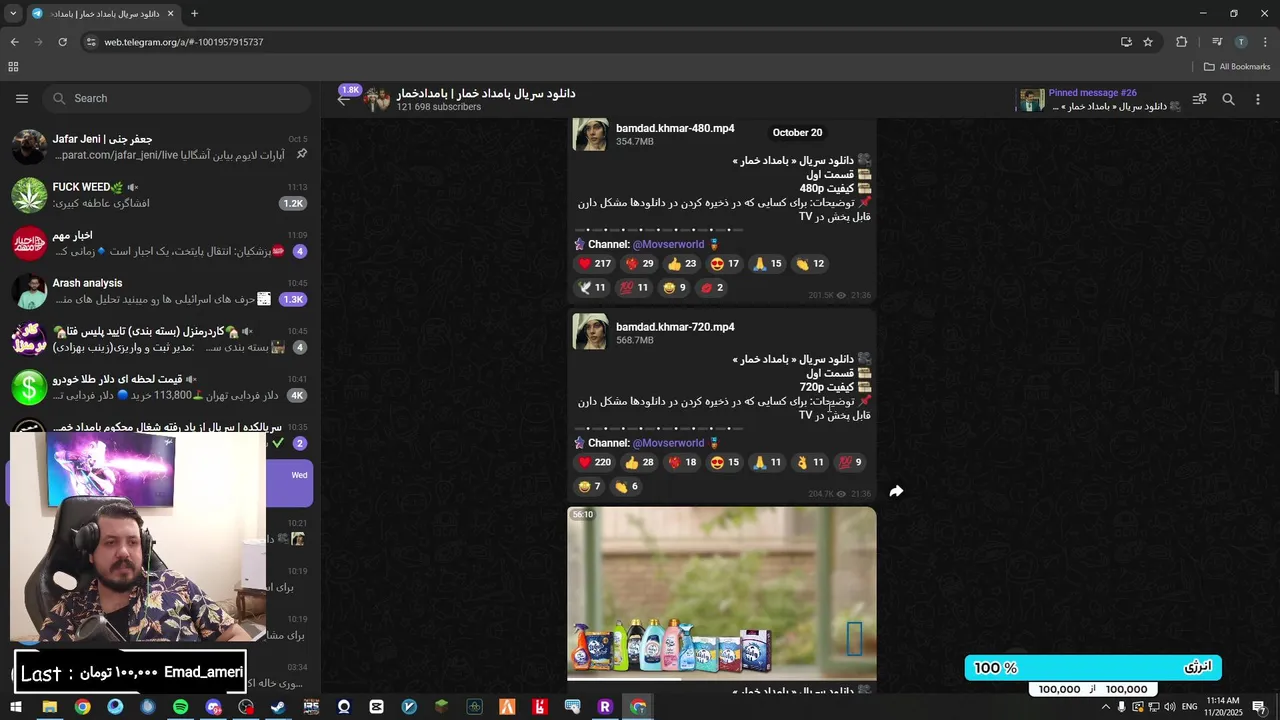Open FUCK WEED chat
Viewport: 1280px width, 720px height.
160,195
